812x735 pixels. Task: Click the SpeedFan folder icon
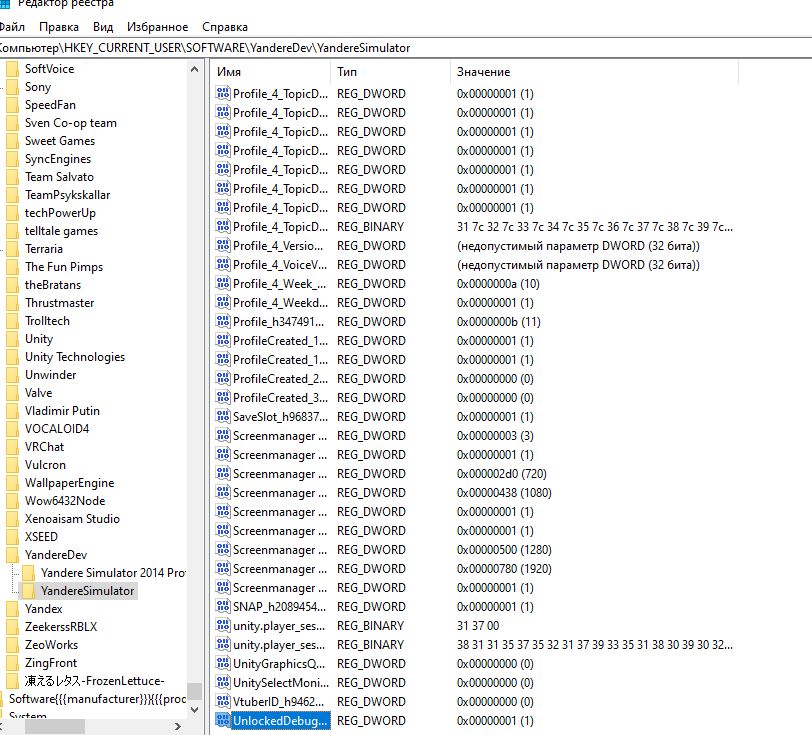12,105
